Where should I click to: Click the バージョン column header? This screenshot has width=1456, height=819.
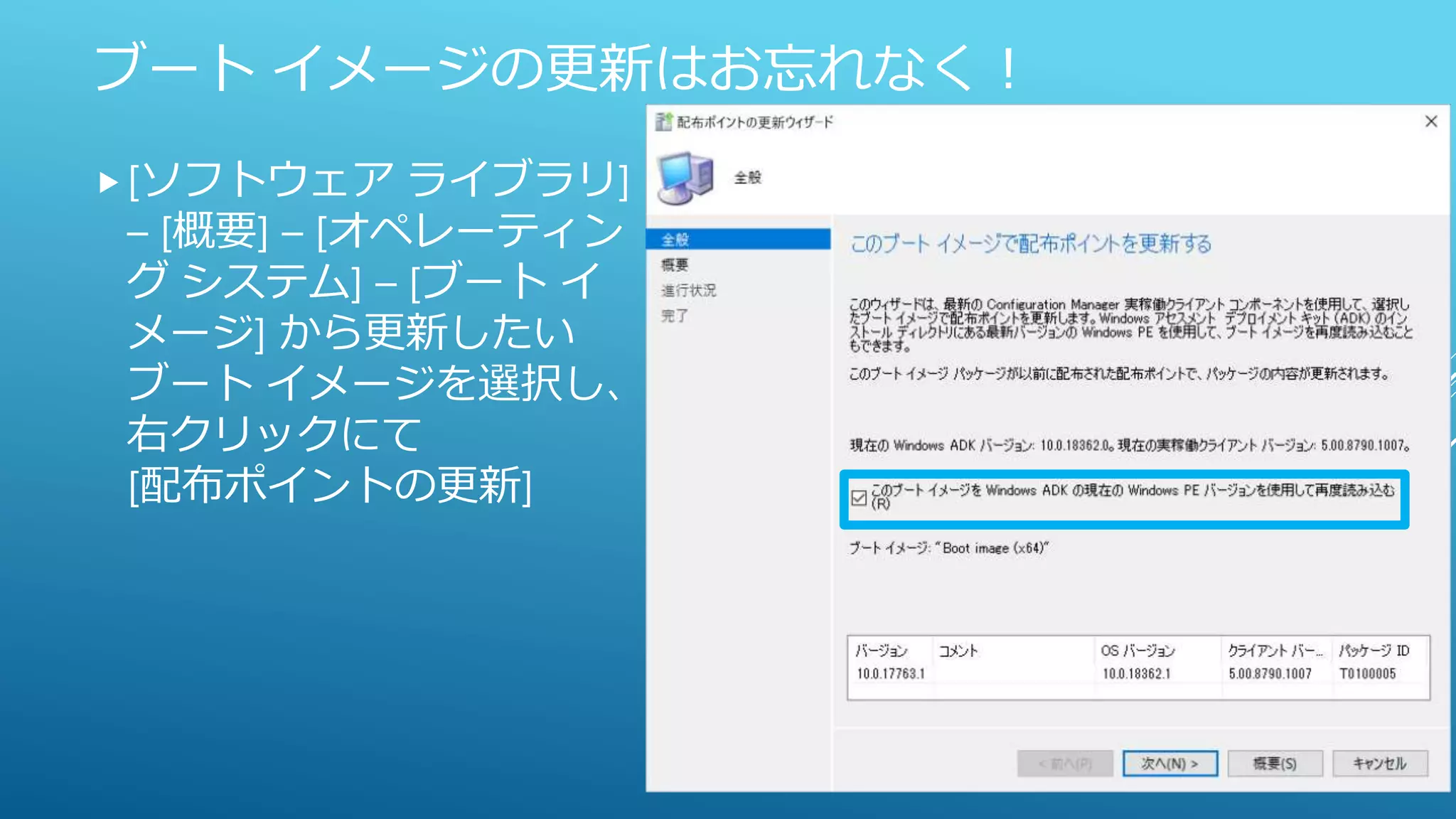889,651
